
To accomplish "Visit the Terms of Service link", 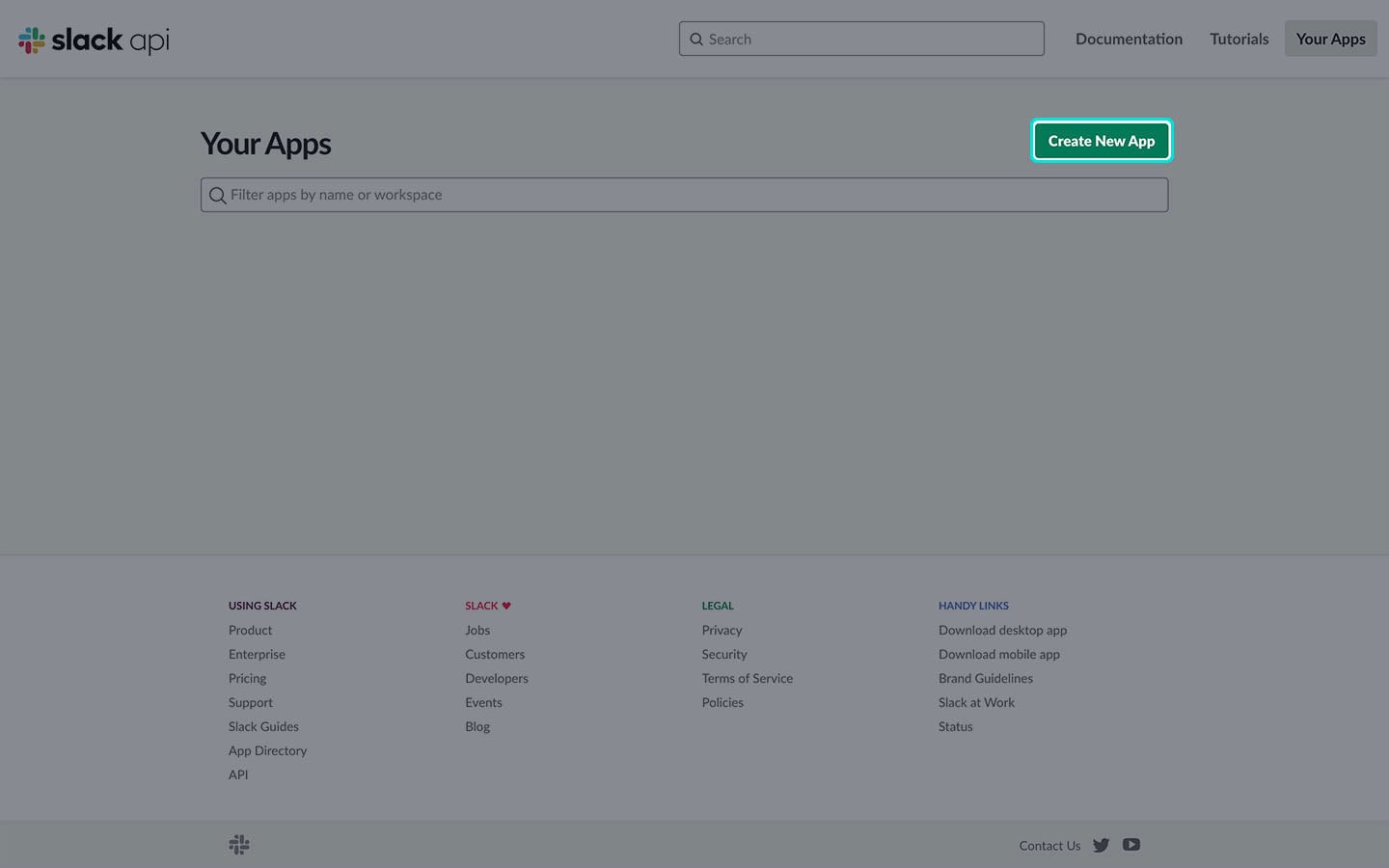I will (x=747, y=678).
